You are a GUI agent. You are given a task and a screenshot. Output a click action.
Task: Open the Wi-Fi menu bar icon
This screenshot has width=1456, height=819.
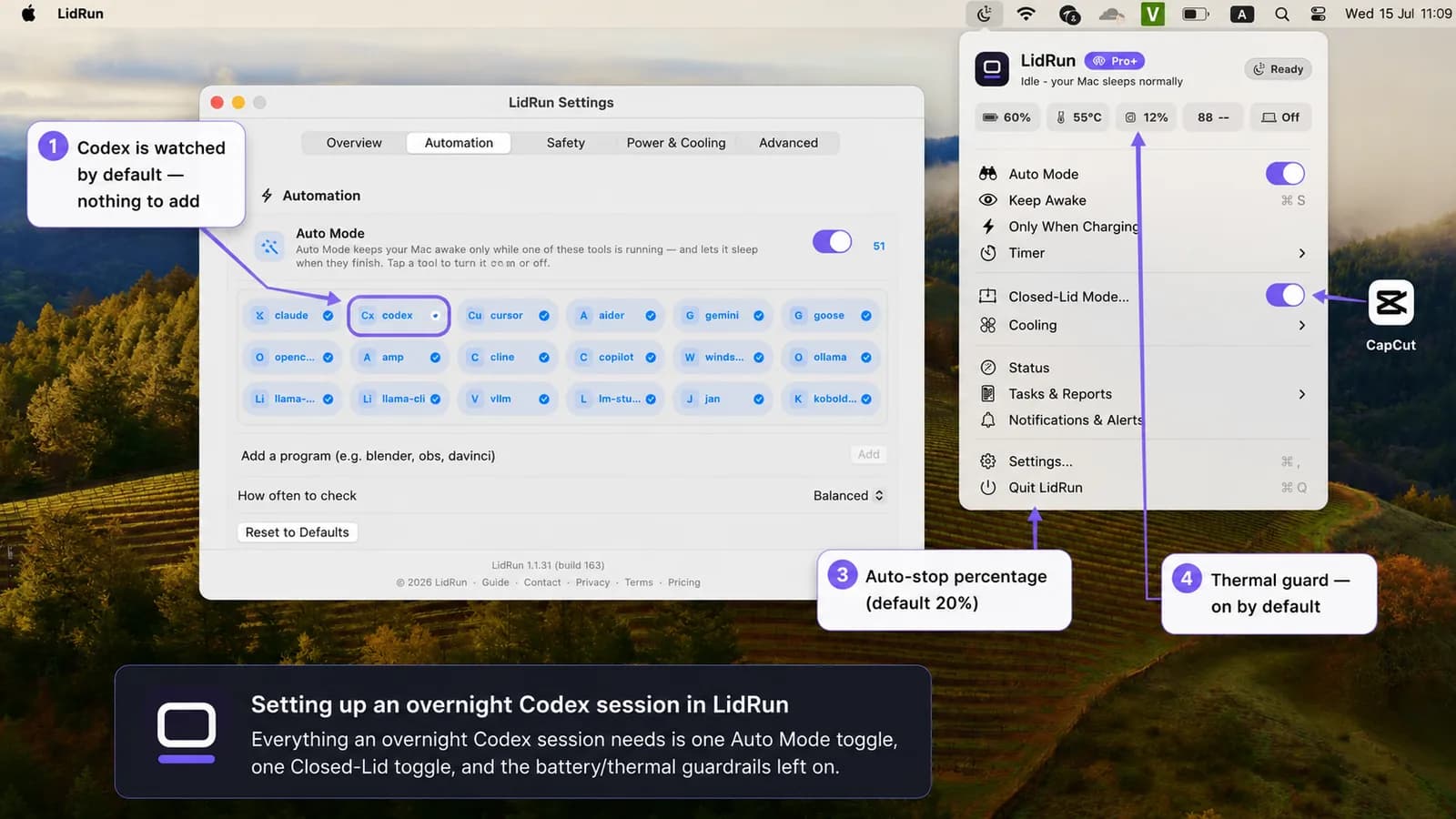1026,14
